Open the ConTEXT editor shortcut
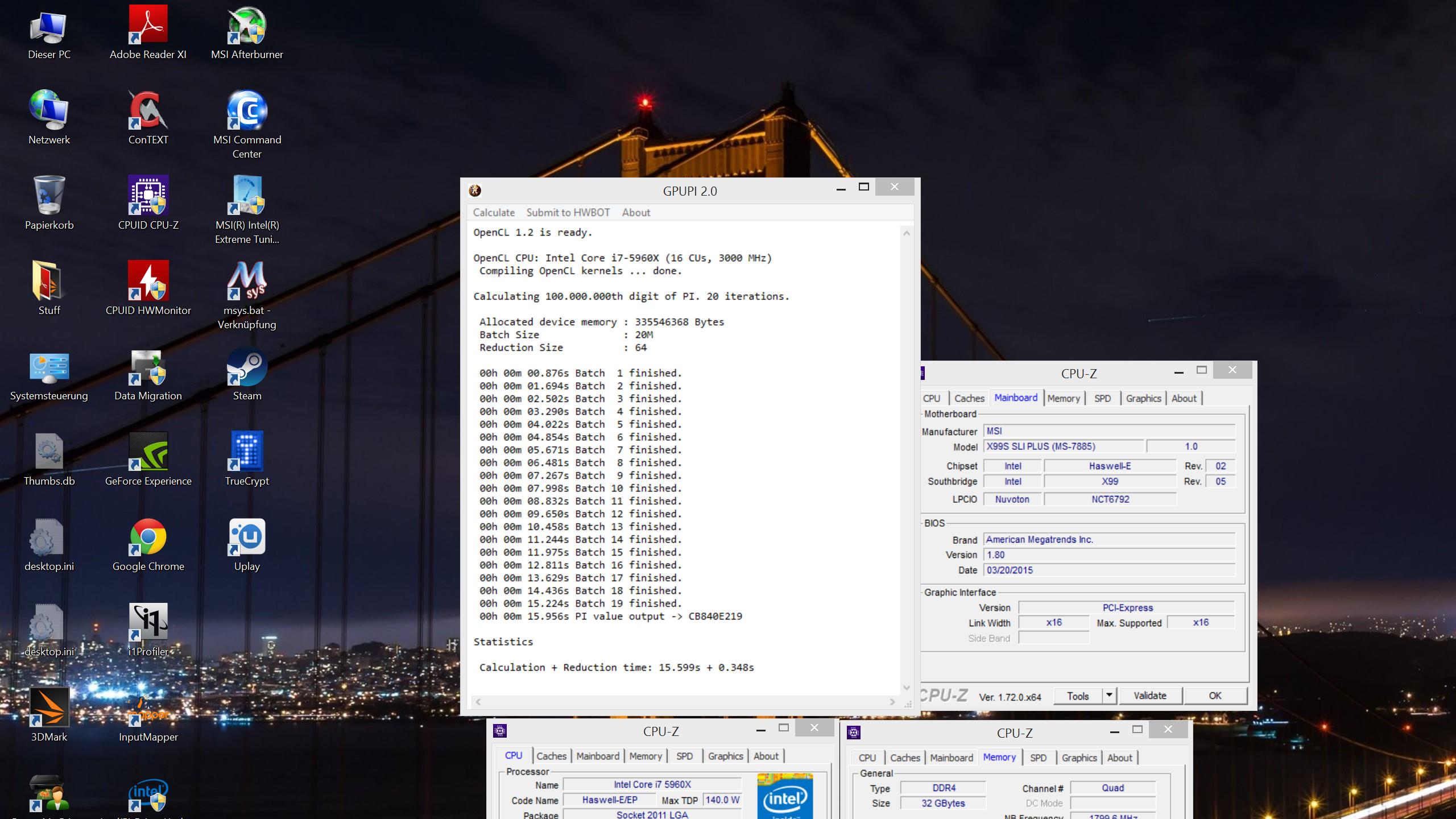 (148, 118)
